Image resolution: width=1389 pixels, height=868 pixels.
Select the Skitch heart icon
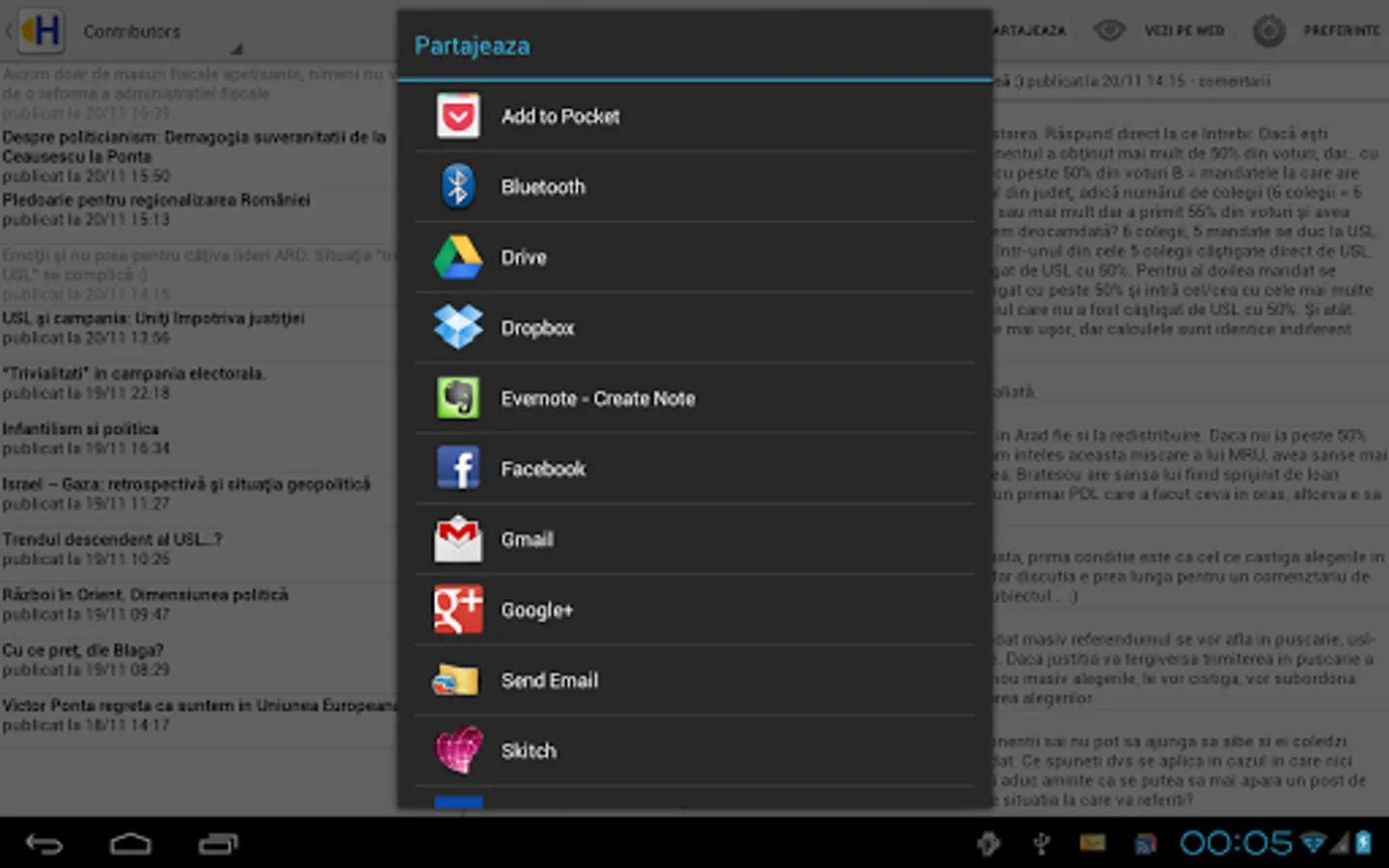click(x=458, y=750)
